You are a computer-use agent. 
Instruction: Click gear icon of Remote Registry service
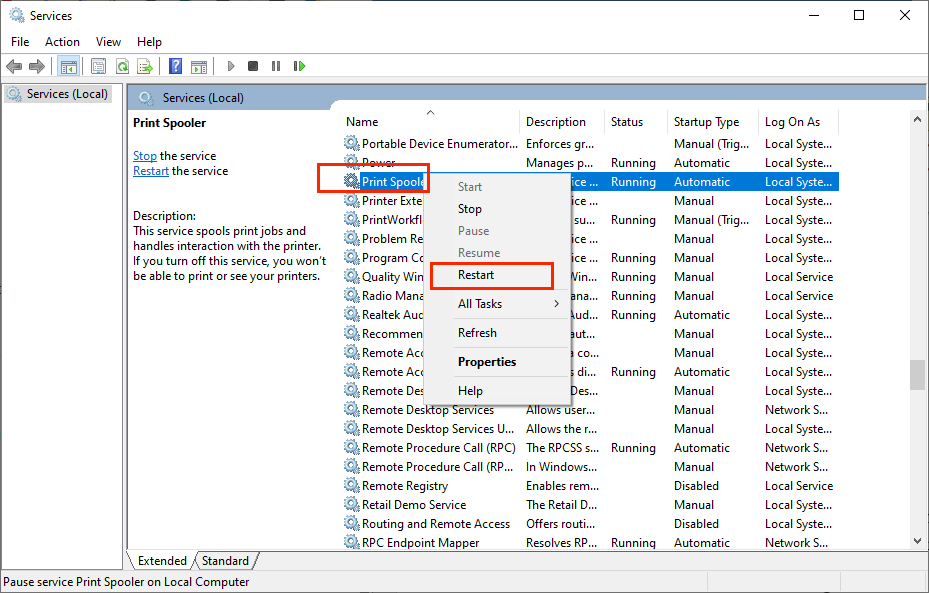[352, 486]
